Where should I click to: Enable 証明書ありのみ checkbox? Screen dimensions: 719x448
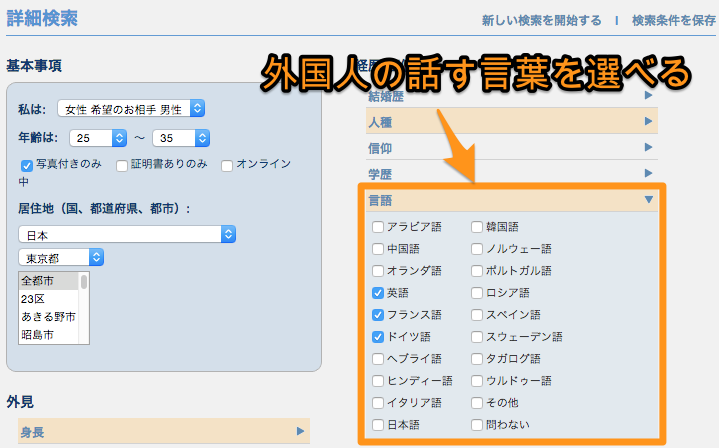pos(122,166)
